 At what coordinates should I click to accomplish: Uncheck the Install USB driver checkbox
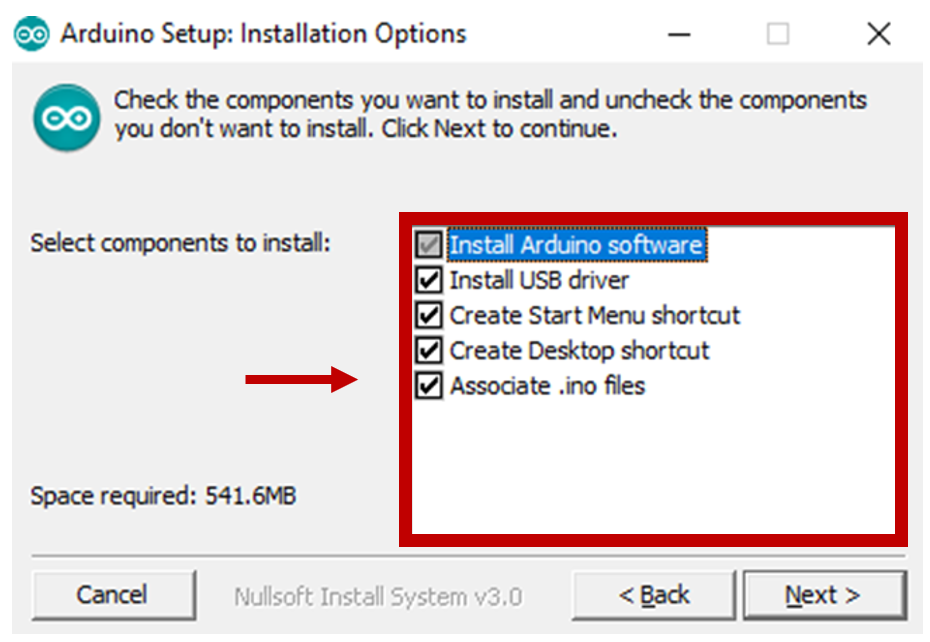[429, 280]
